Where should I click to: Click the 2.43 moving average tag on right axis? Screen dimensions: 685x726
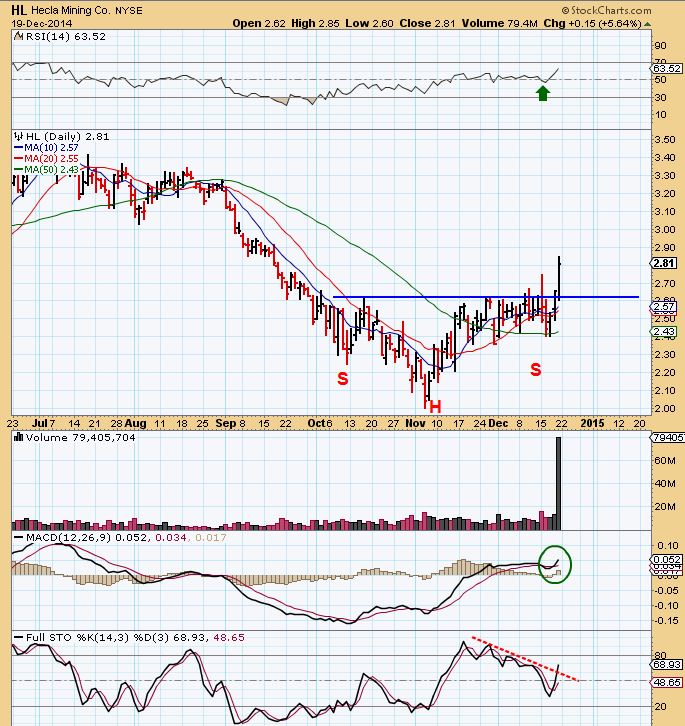tap(664, 332)
